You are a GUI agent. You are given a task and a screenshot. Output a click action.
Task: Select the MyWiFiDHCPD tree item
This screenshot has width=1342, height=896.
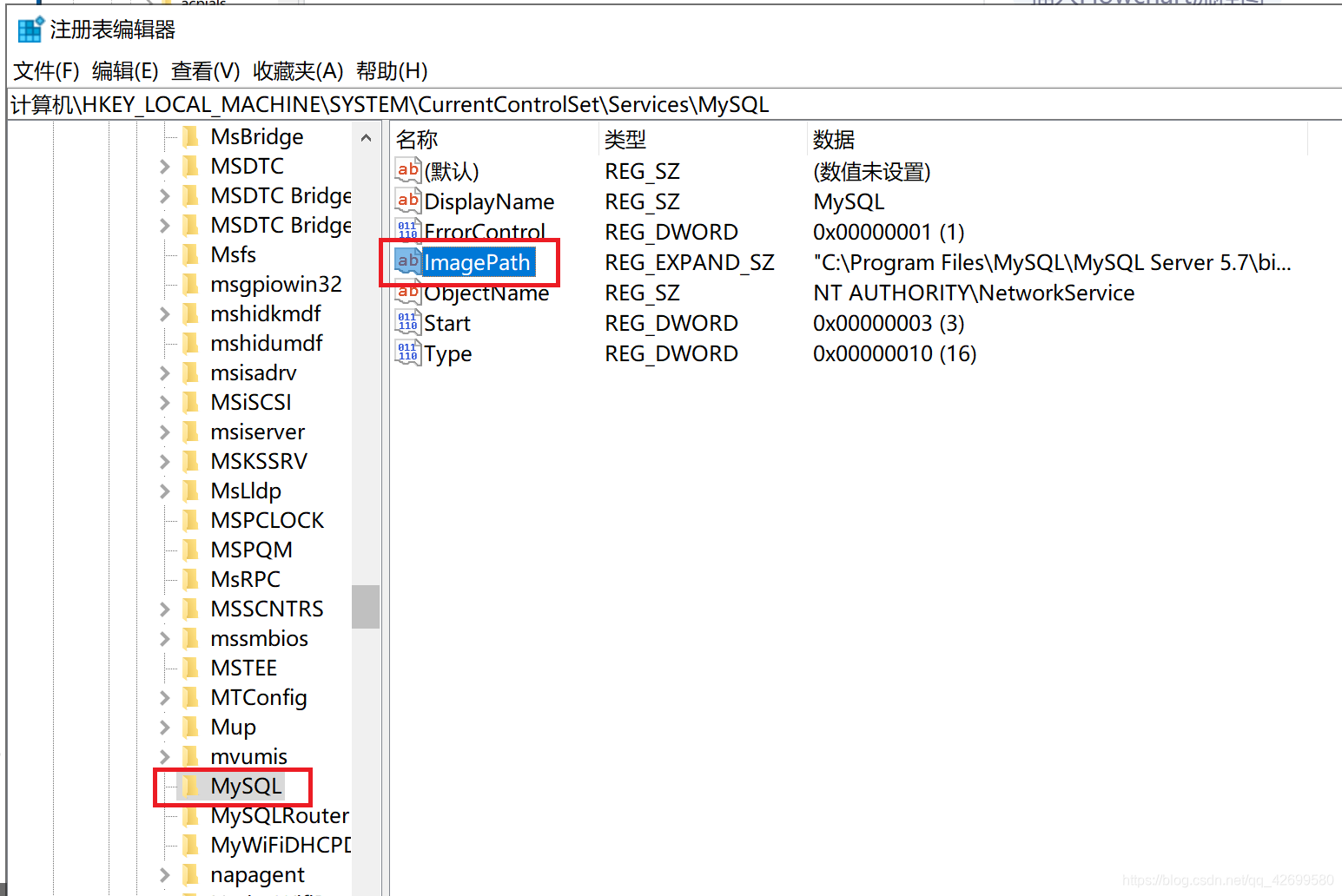(281, 845)
